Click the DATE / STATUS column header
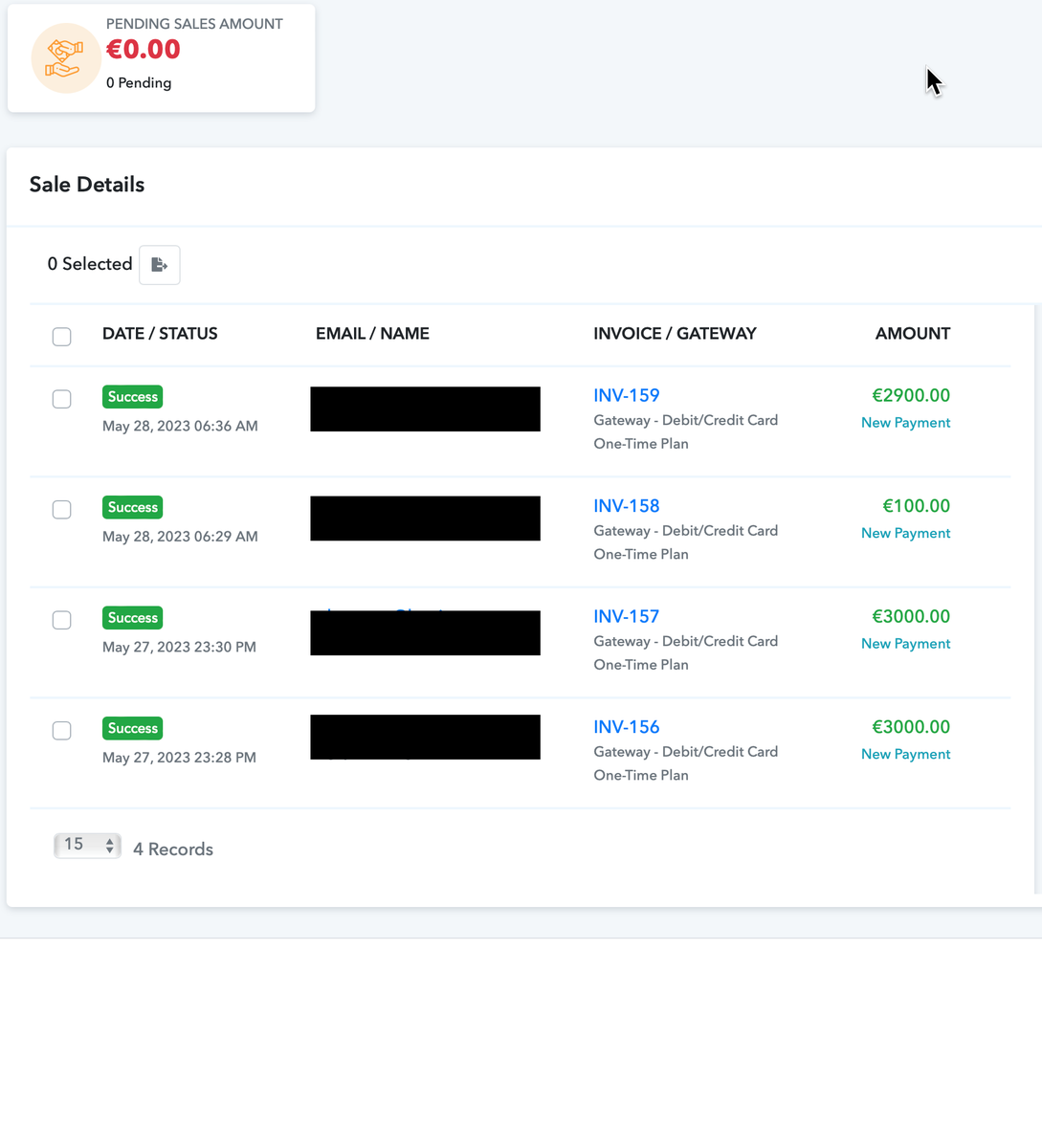The width and height of the screenshot is (1042, 1148). 160,334
